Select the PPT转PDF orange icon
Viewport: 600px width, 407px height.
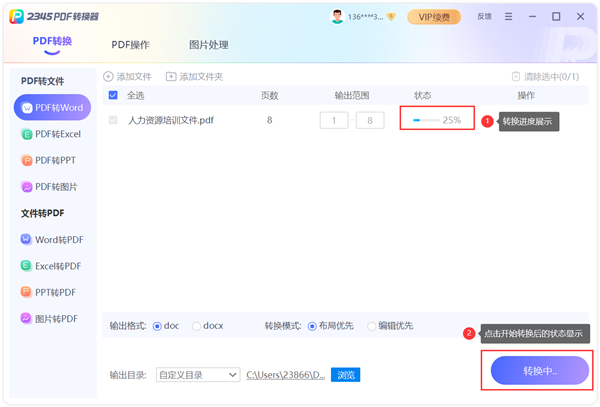[x=26, y=292]
